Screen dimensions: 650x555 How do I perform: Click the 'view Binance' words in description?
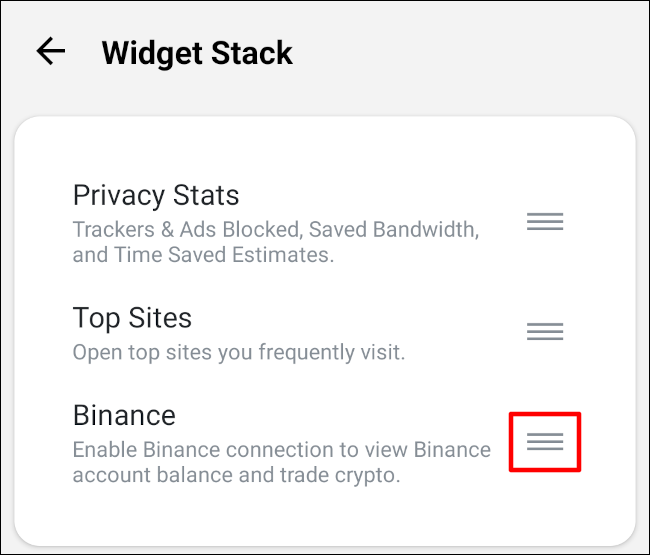[427, 450]
